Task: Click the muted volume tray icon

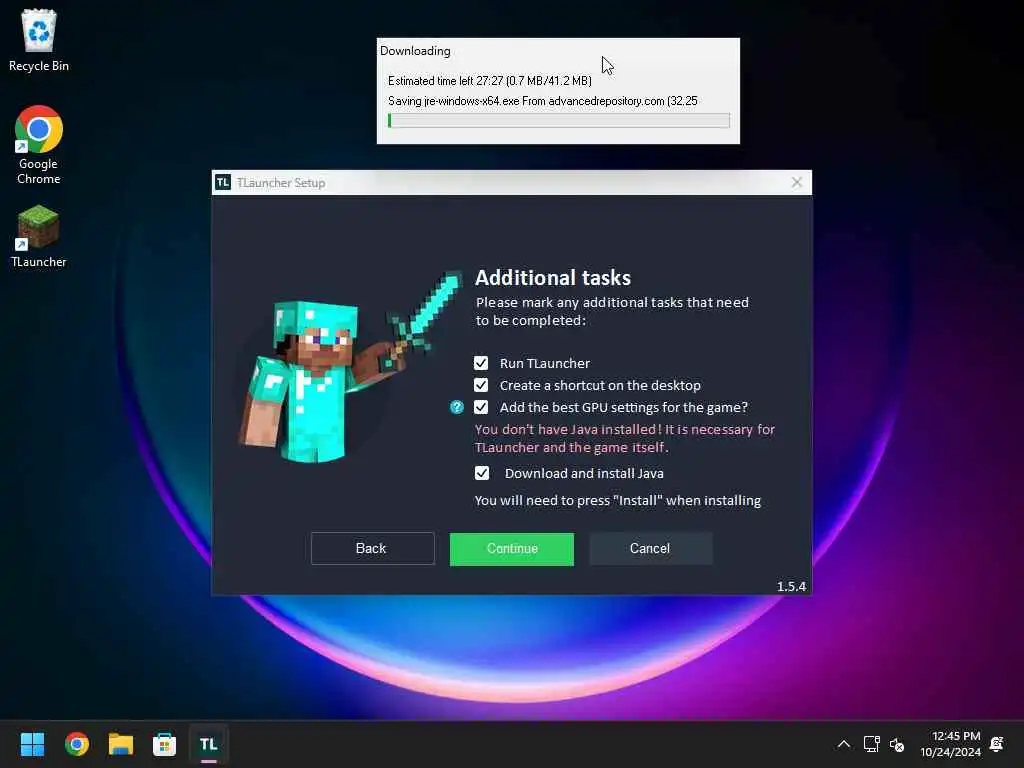Action: pos(897,744)
